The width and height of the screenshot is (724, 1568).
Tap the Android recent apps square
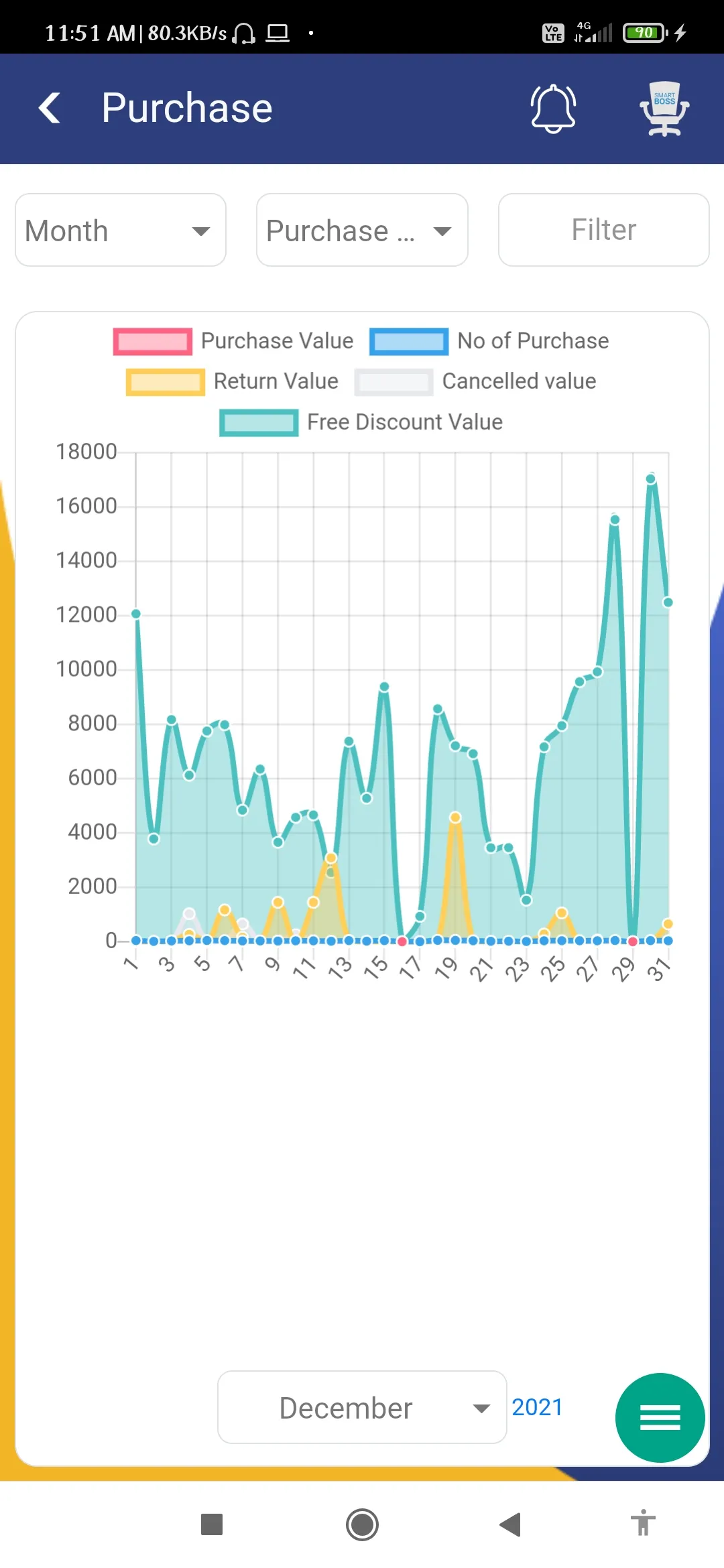(x=212, y=1524)
